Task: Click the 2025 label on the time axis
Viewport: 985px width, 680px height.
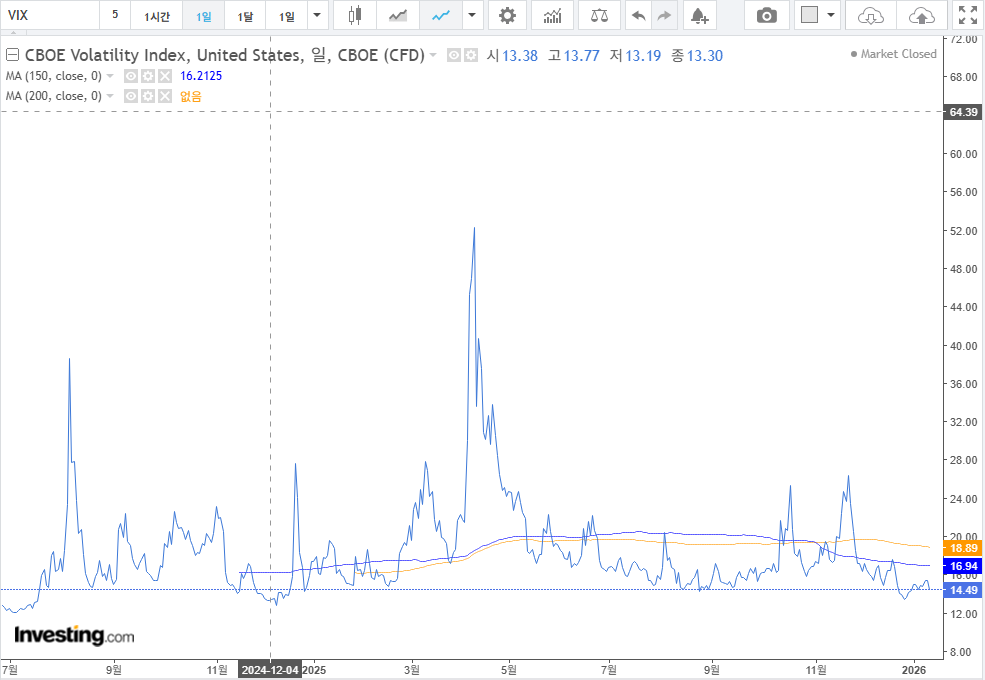Action: click(x=314, y=670)
